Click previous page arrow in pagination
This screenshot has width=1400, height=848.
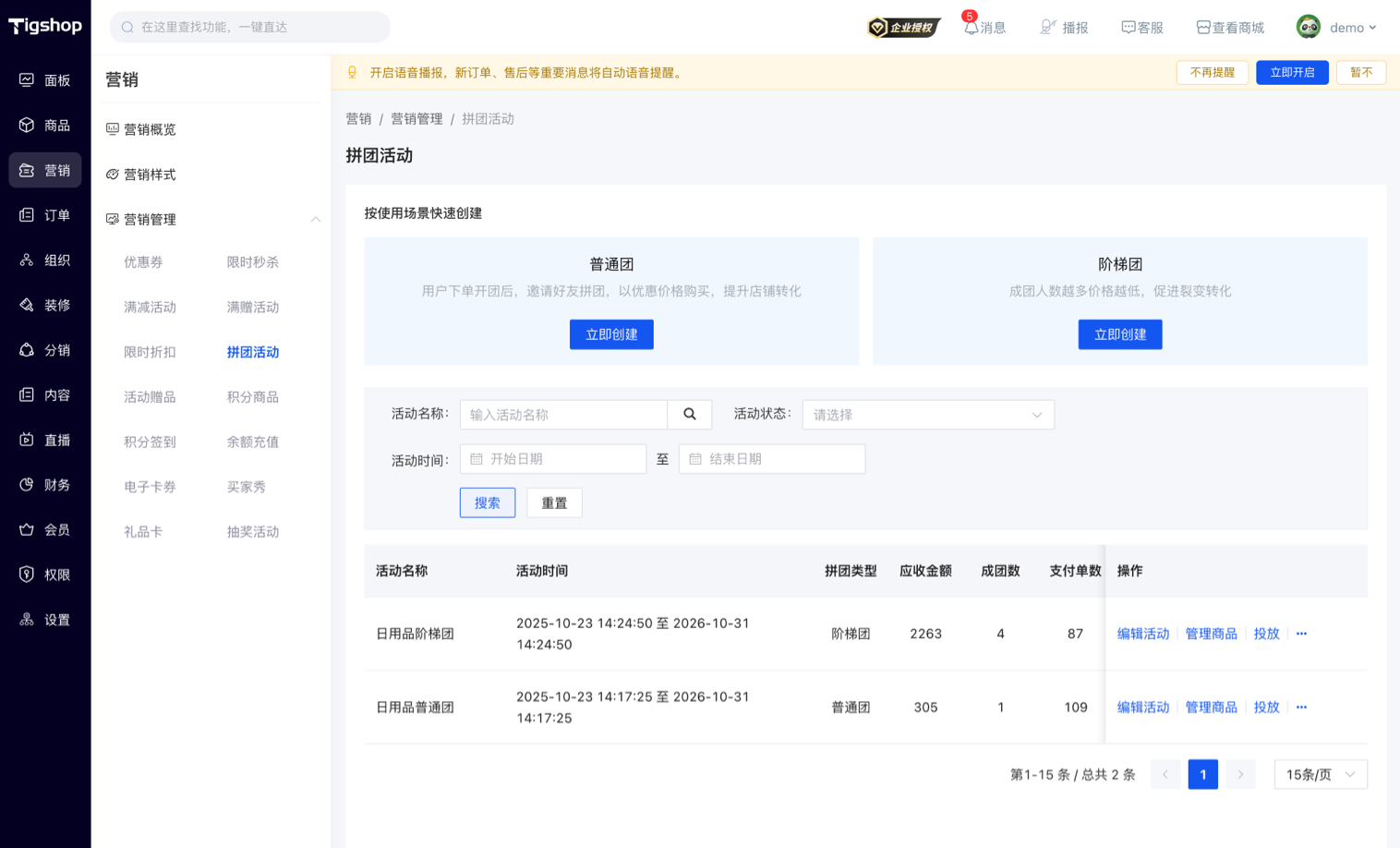pos(1165,774)
